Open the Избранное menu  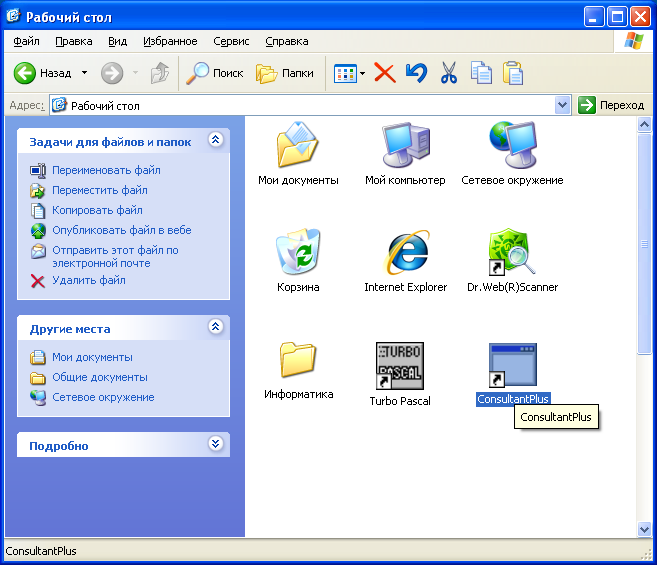(170, 41)
